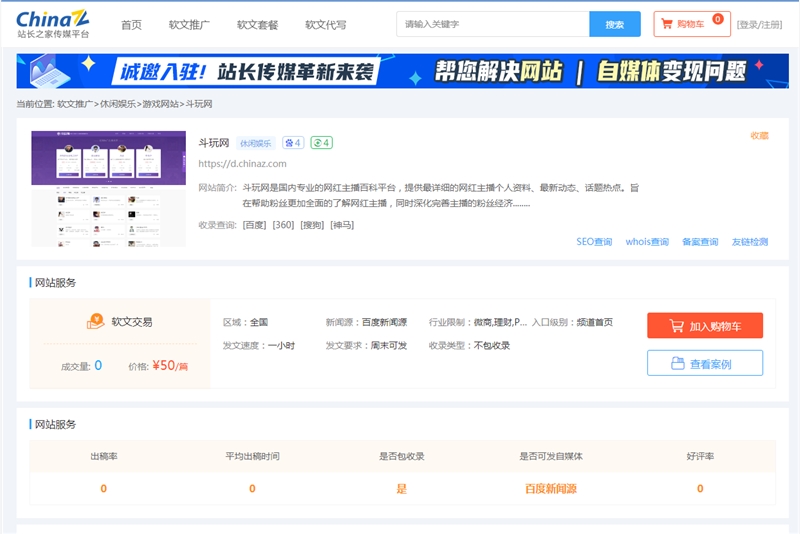Click the 加入购物车 button
The height and width of the screenshot is (534, 800).
tap(705, 325)
